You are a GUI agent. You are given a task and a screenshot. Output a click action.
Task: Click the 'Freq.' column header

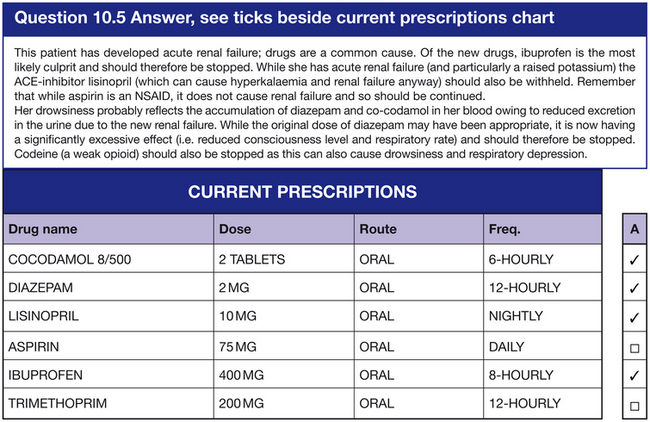pos(504,229)
